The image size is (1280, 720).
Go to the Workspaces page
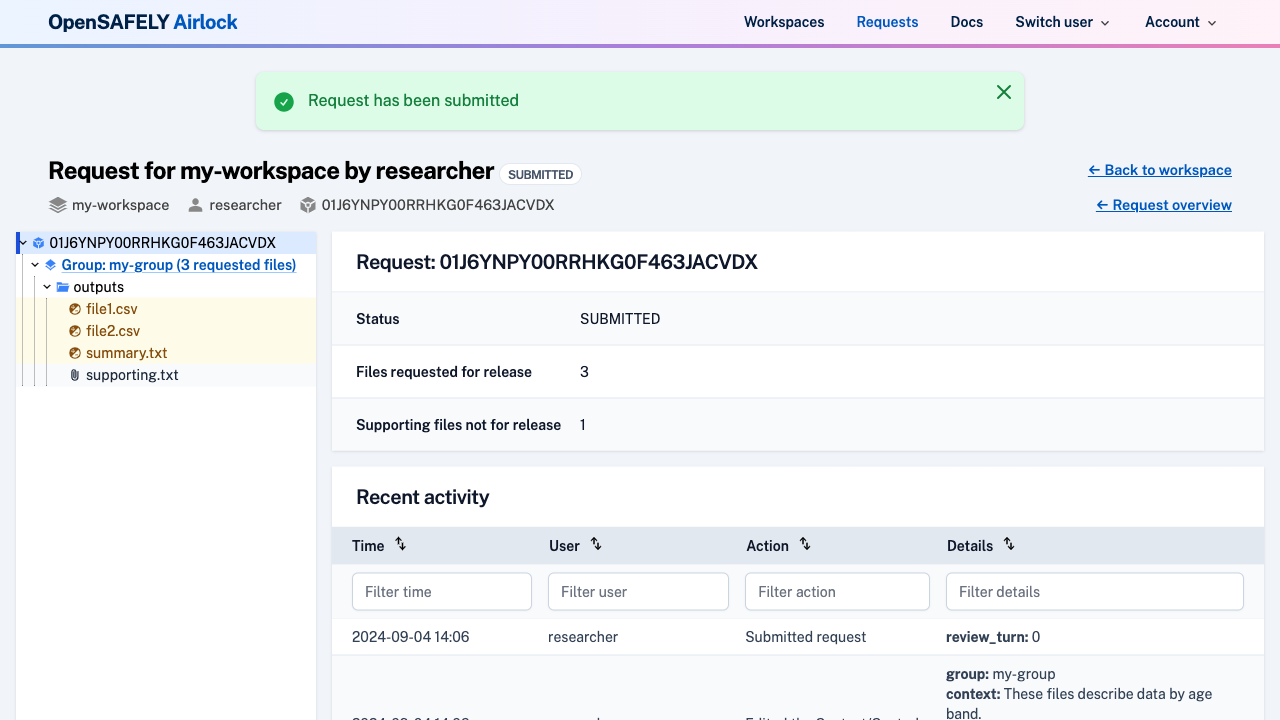coord(784,22)
